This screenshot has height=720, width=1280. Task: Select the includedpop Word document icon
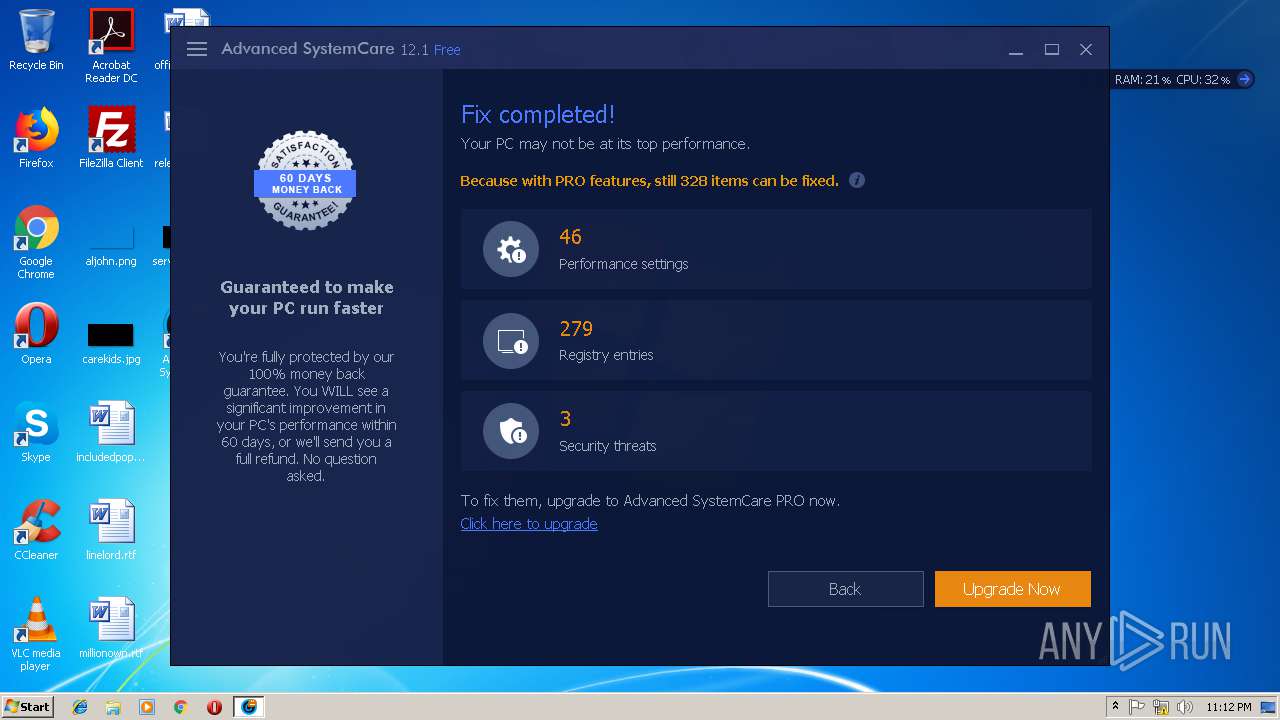[x=111, y=432]
